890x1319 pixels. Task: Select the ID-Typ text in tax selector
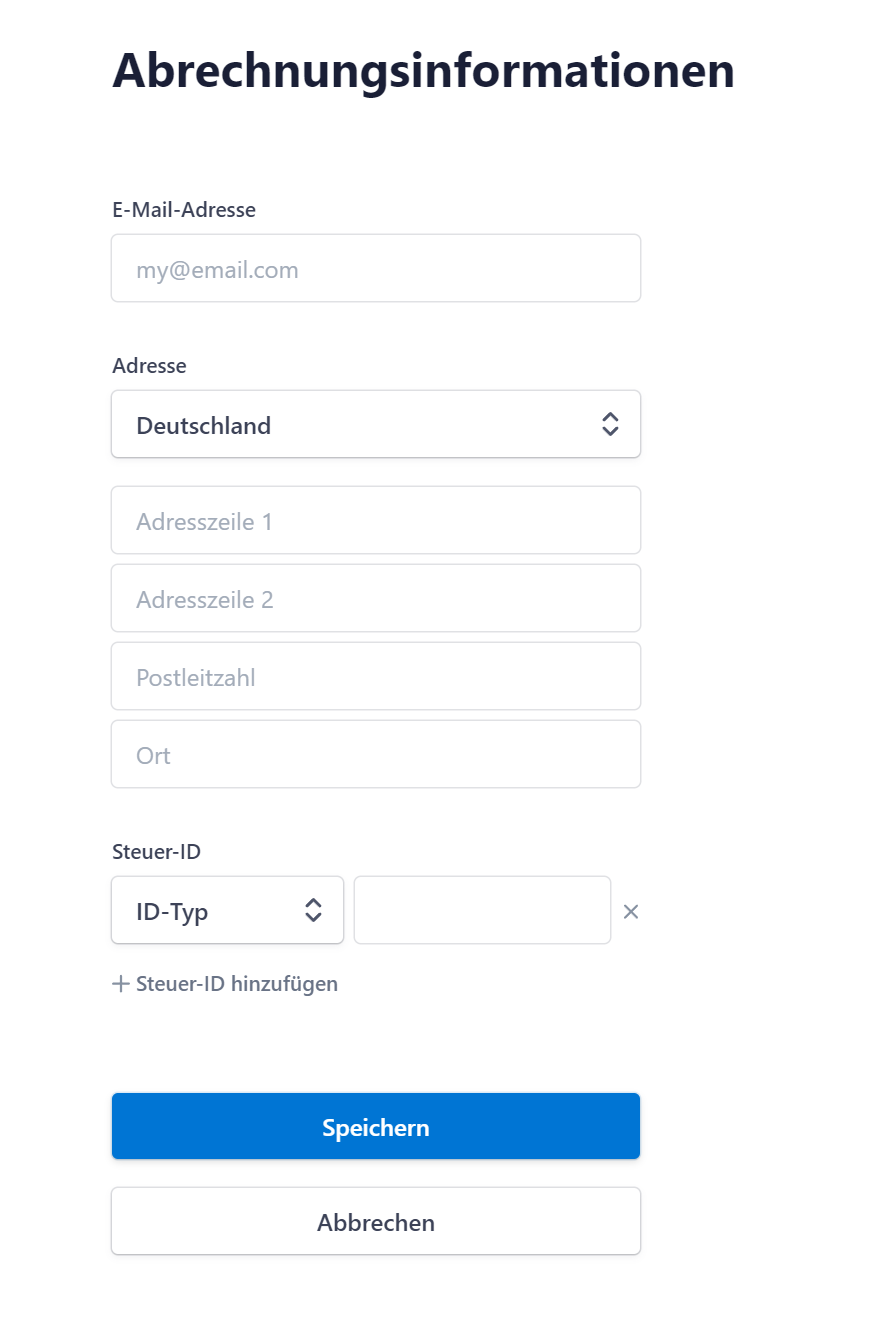coord(172,912)
